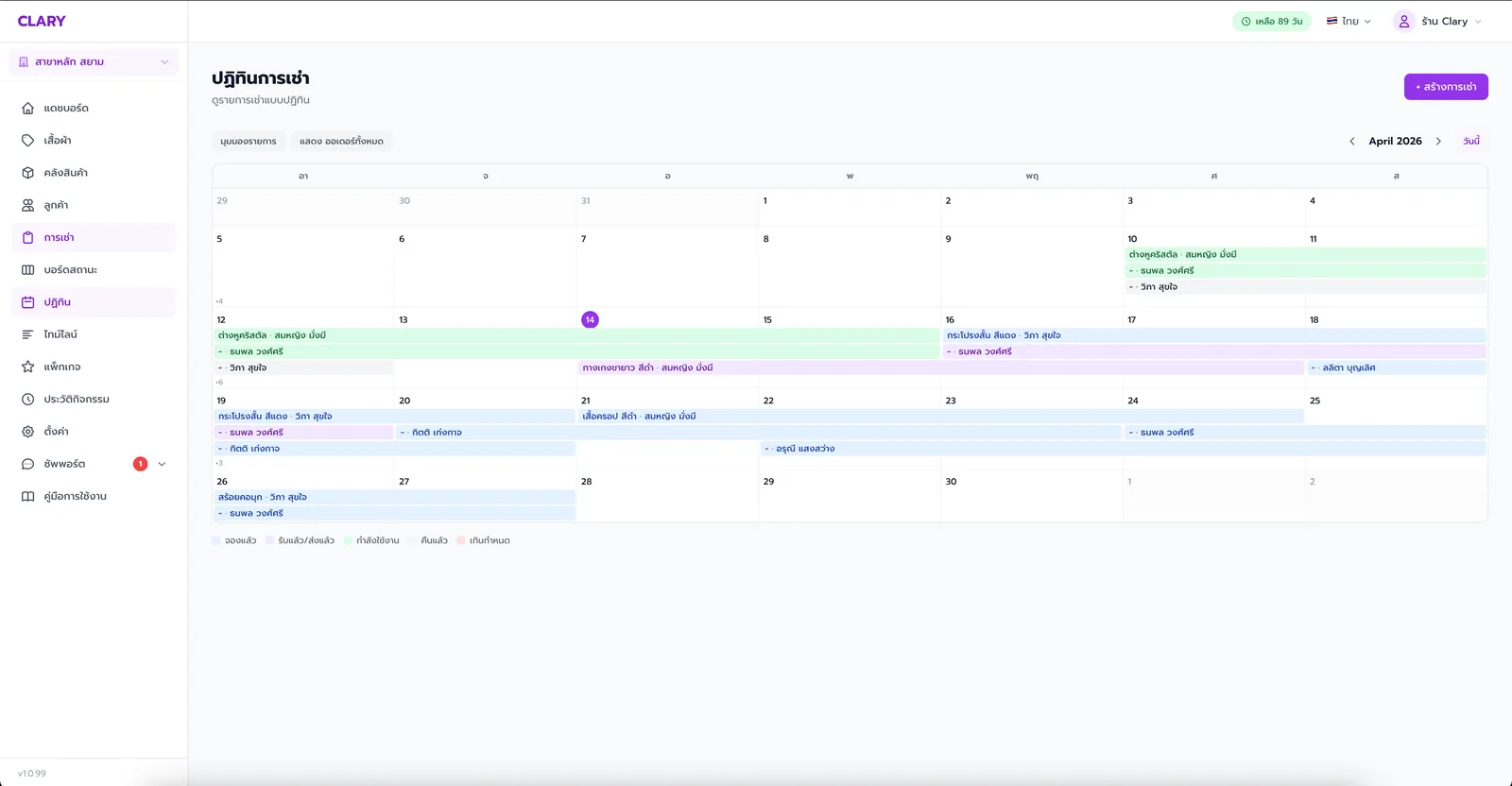Viewport: 1512px width, 786px height.
Task: Click the clock icon beside ประวัติกิจกรรม
Action: tap(27, 399)
